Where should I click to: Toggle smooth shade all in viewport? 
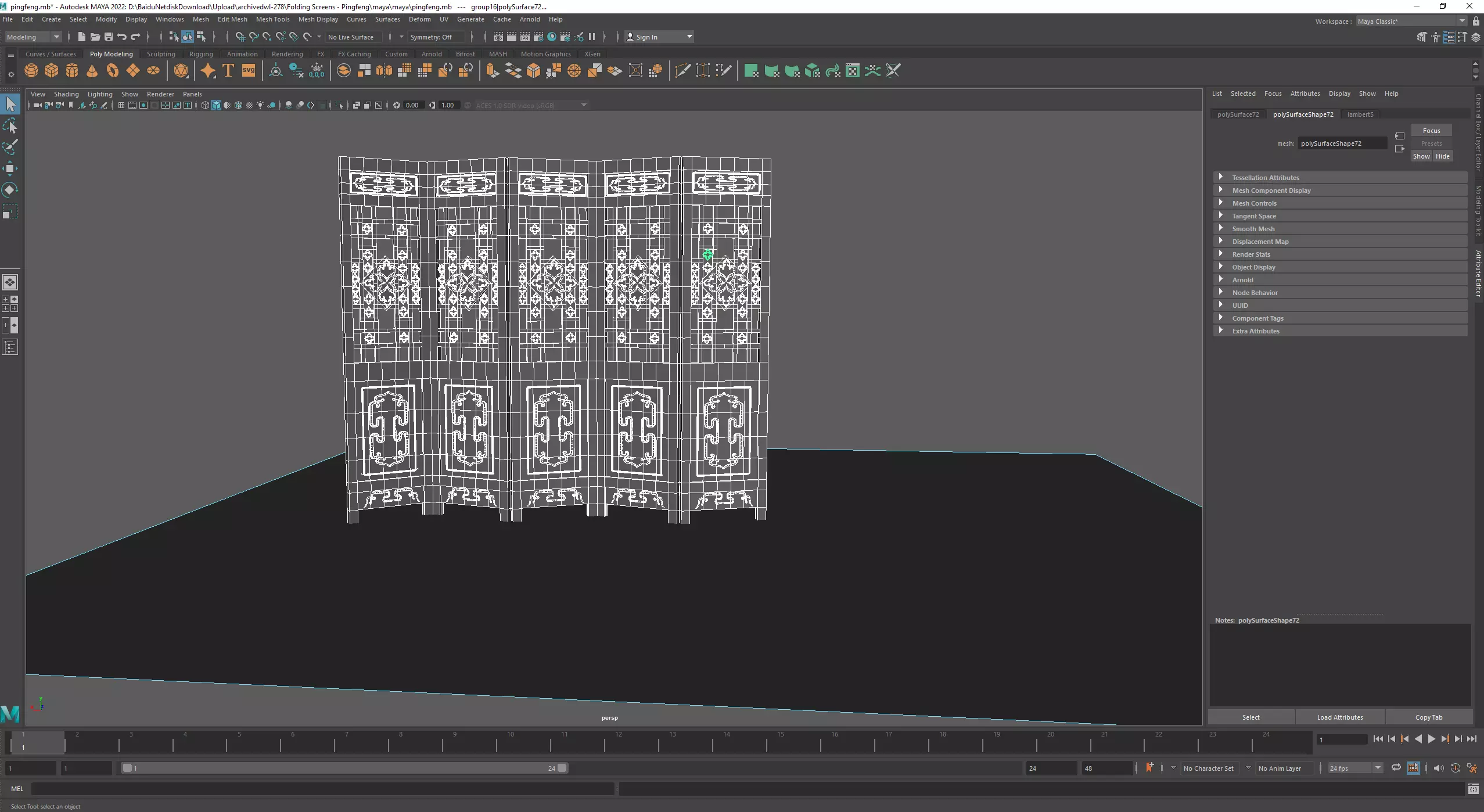click(216, 105)
